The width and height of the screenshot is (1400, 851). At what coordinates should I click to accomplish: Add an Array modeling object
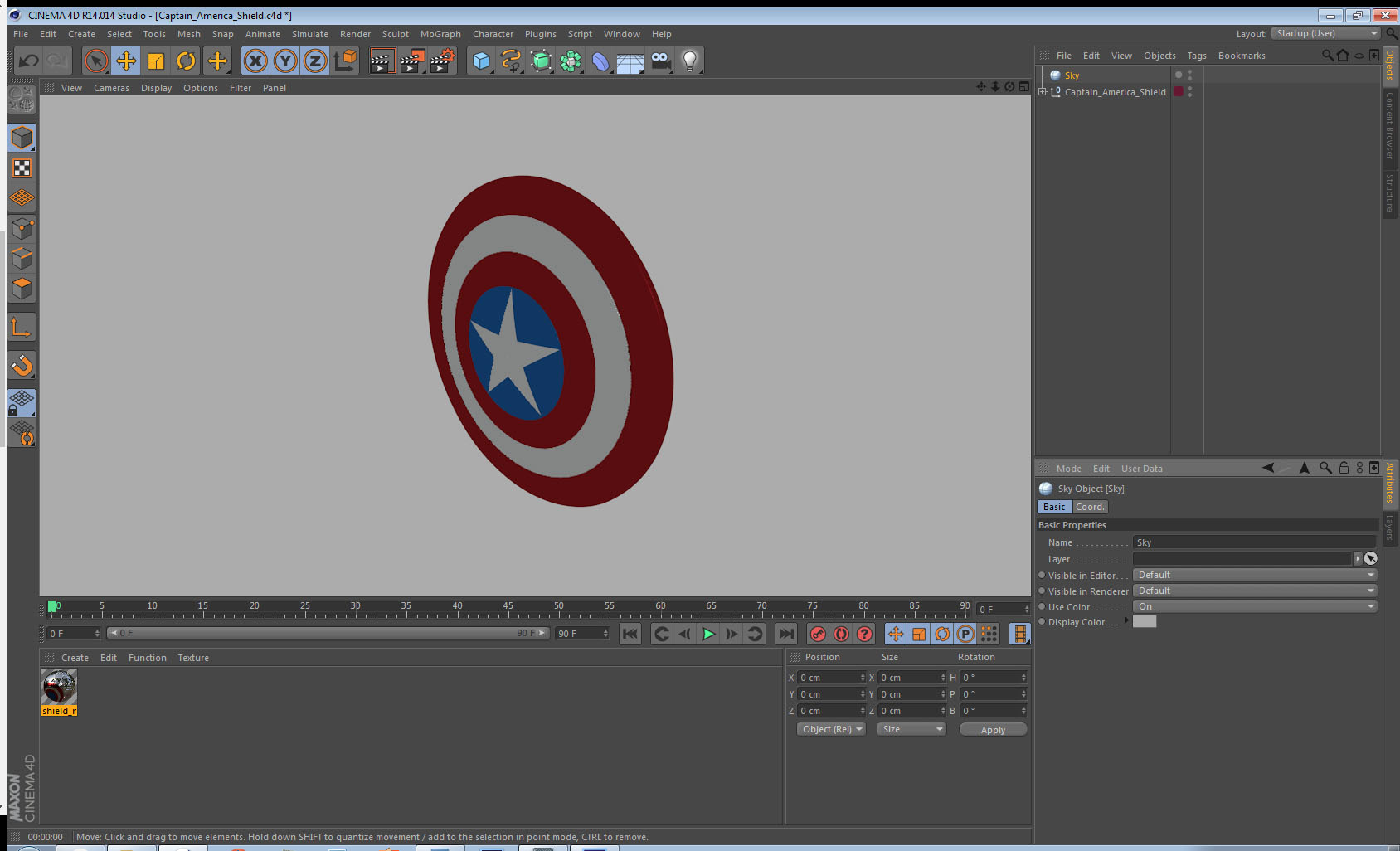571,61
